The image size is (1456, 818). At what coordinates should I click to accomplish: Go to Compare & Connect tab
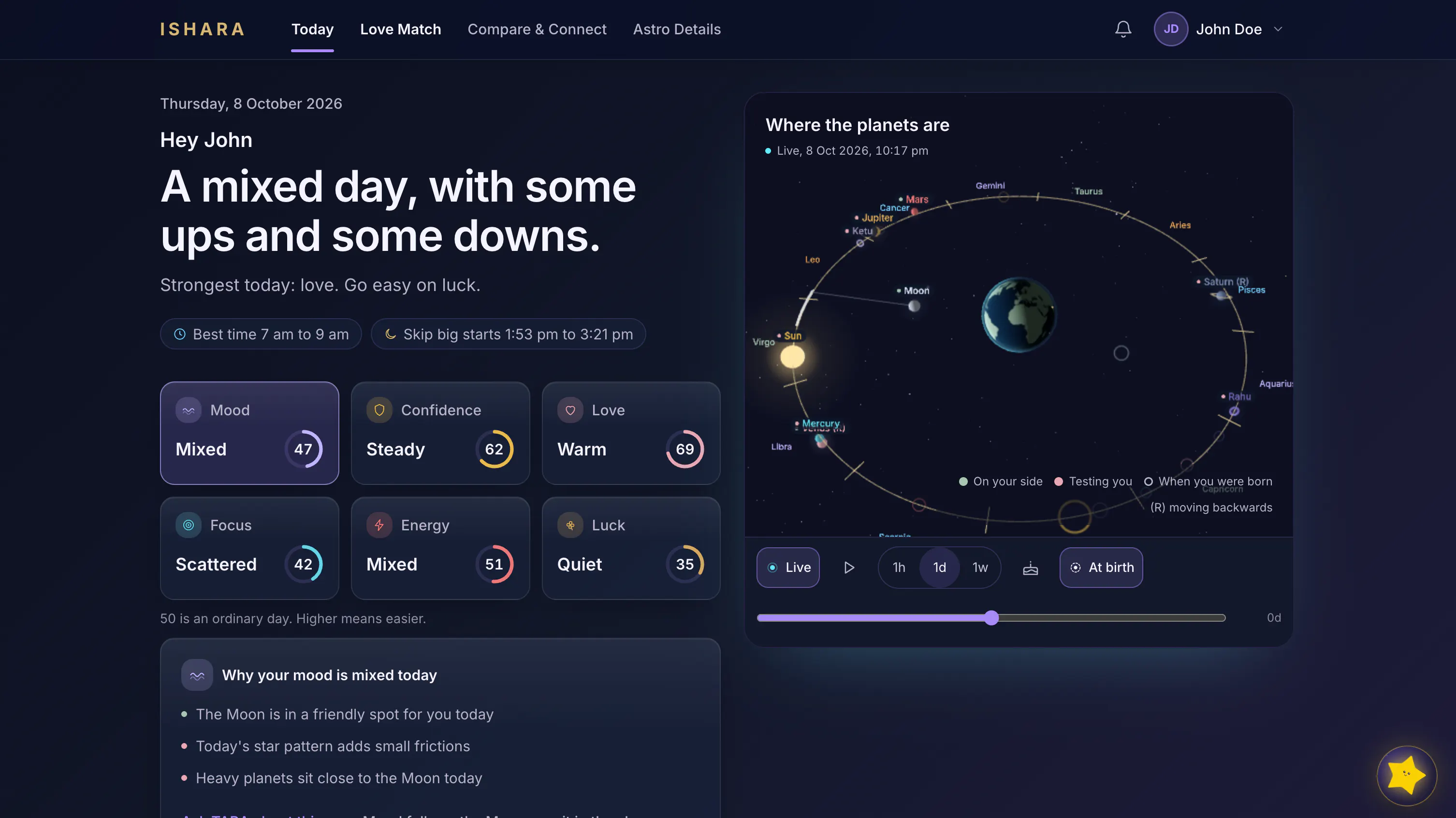click(x=537, y=29)
